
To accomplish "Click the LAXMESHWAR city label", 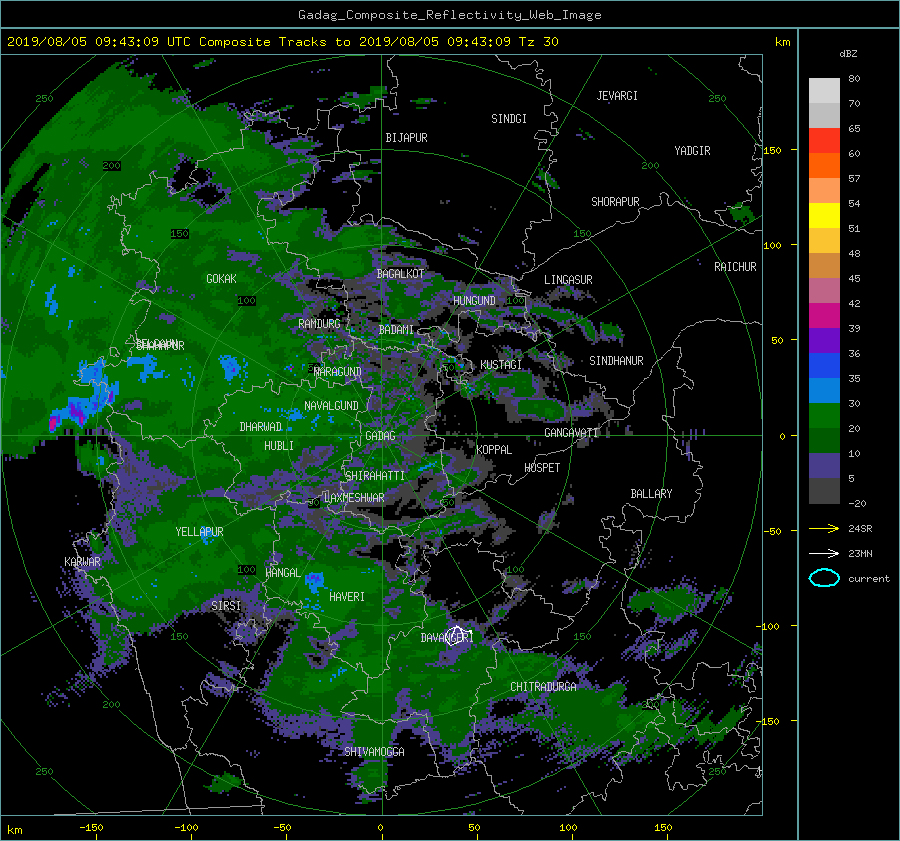I will (354, 498).
